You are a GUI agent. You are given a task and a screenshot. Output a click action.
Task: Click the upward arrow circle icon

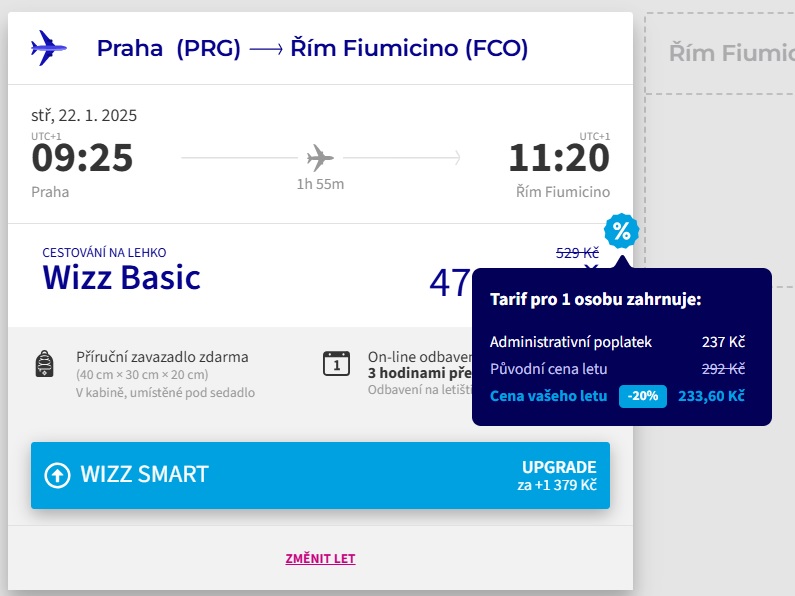pos(57,475)
